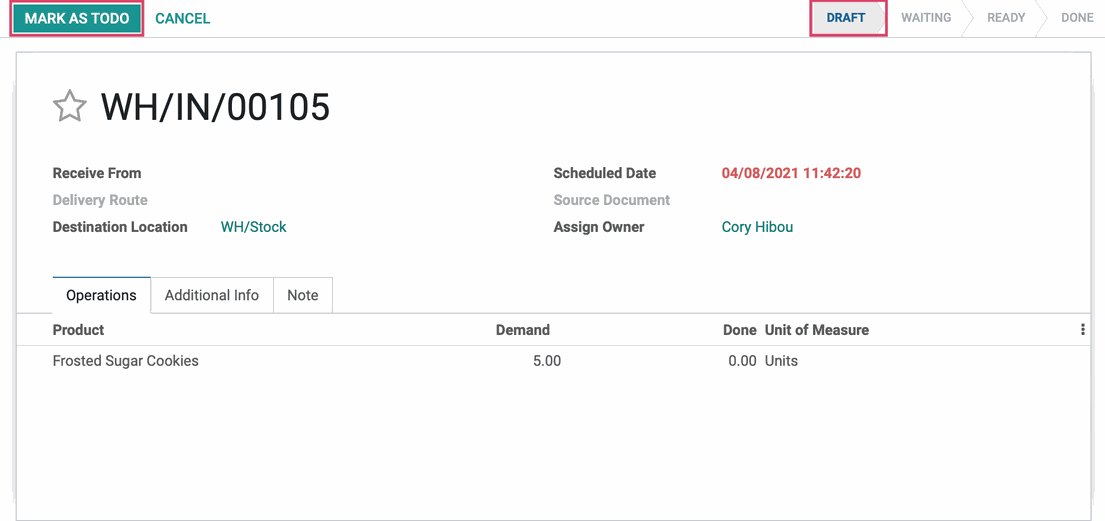1105x521 pixels.
Task: Click the scheduled date 04/08/2021 11:42:20
Action: point(791,173)
